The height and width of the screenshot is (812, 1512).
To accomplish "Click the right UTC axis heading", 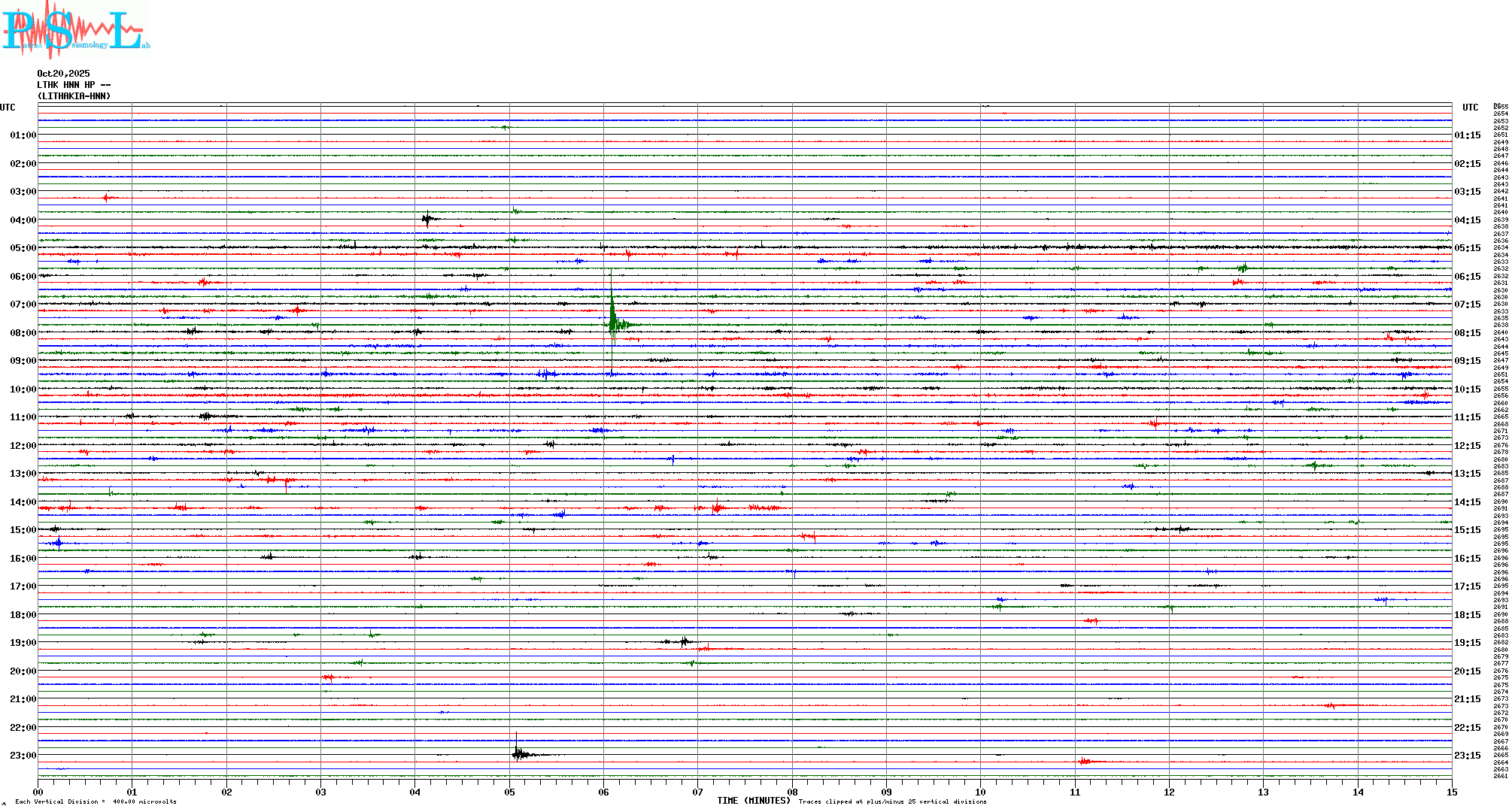I will pos(1470,108).
